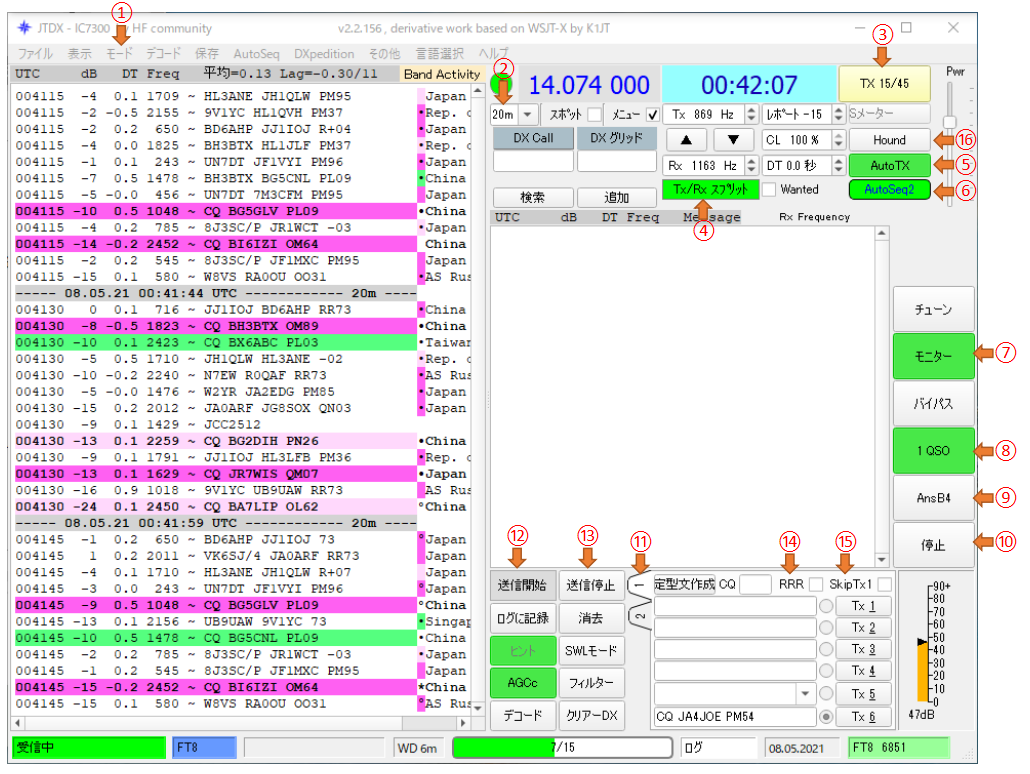
Task: Click the 追加 button
Action: click(616, 197)
